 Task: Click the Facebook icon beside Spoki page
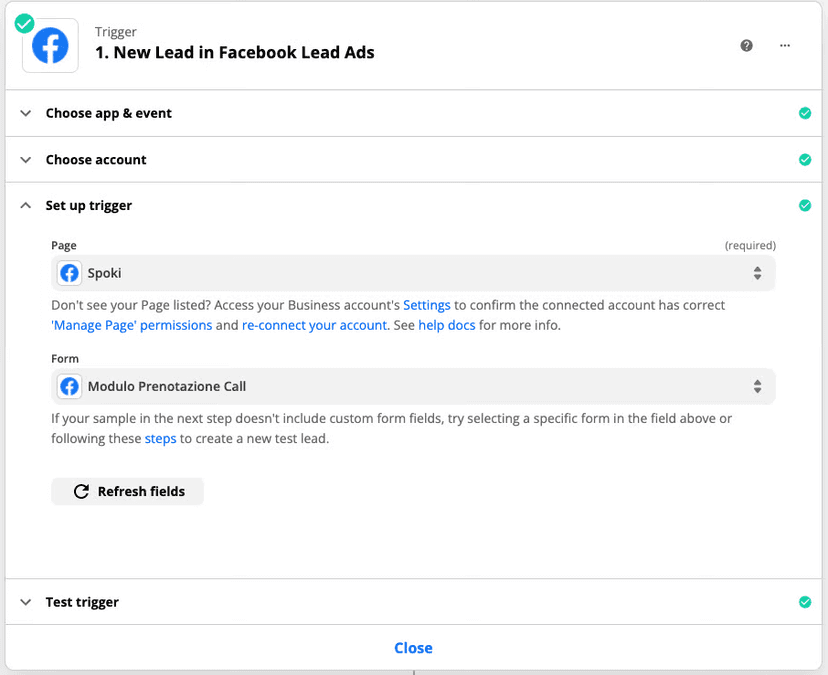69,273
